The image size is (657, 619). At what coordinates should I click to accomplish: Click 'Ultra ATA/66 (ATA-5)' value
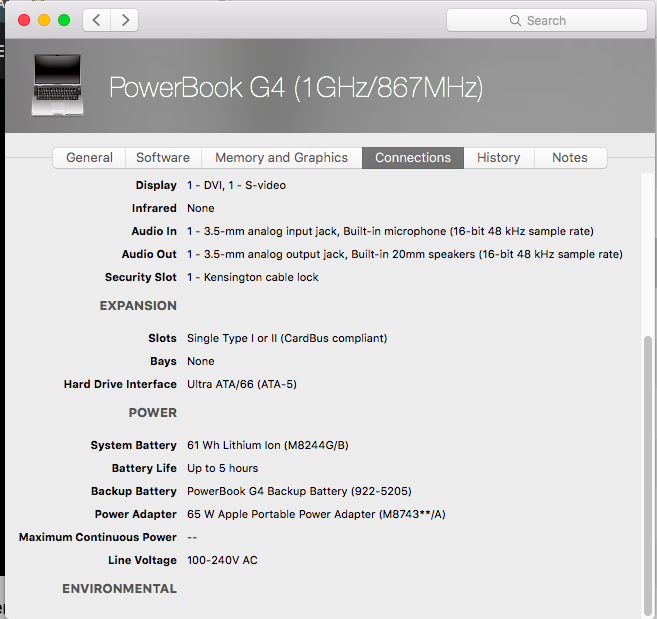click(x=242, y=384)
